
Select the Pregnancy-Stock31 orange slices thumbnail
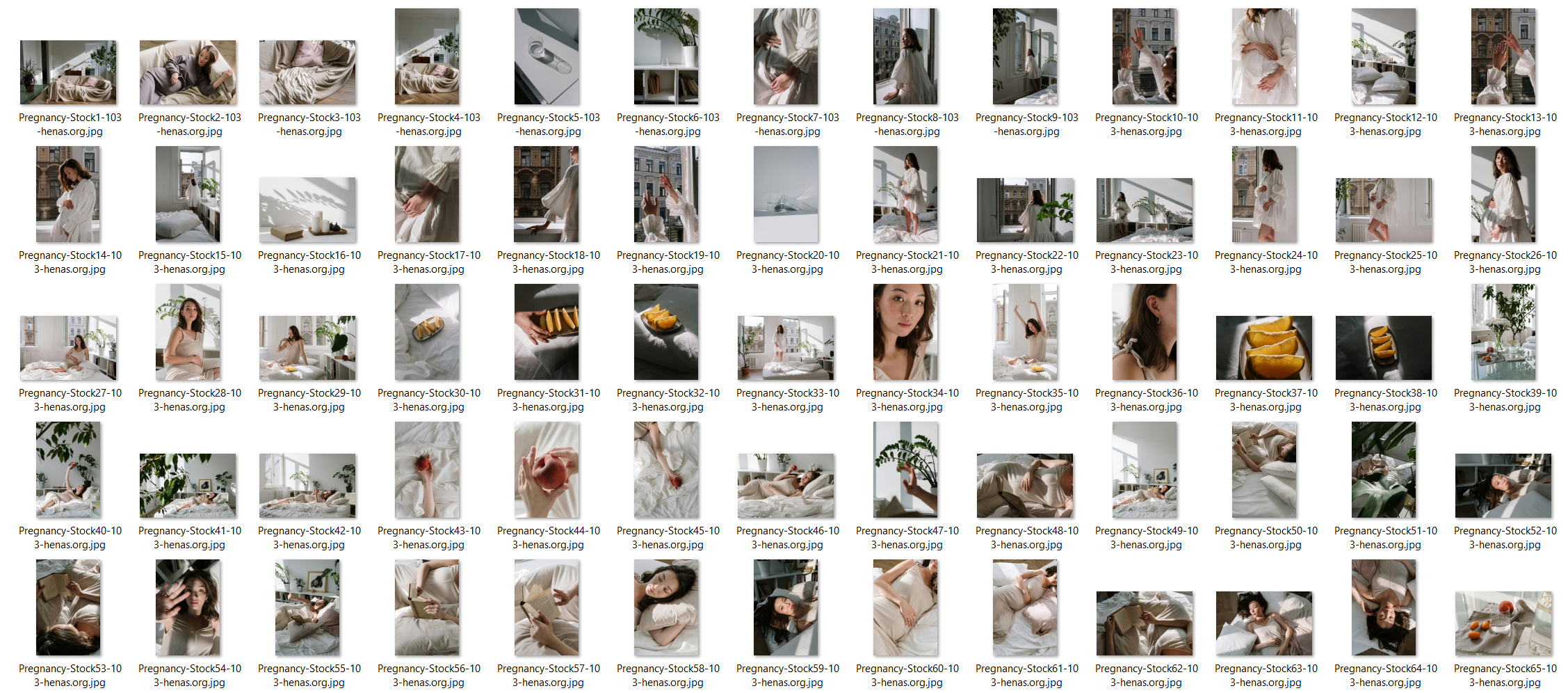547,332
